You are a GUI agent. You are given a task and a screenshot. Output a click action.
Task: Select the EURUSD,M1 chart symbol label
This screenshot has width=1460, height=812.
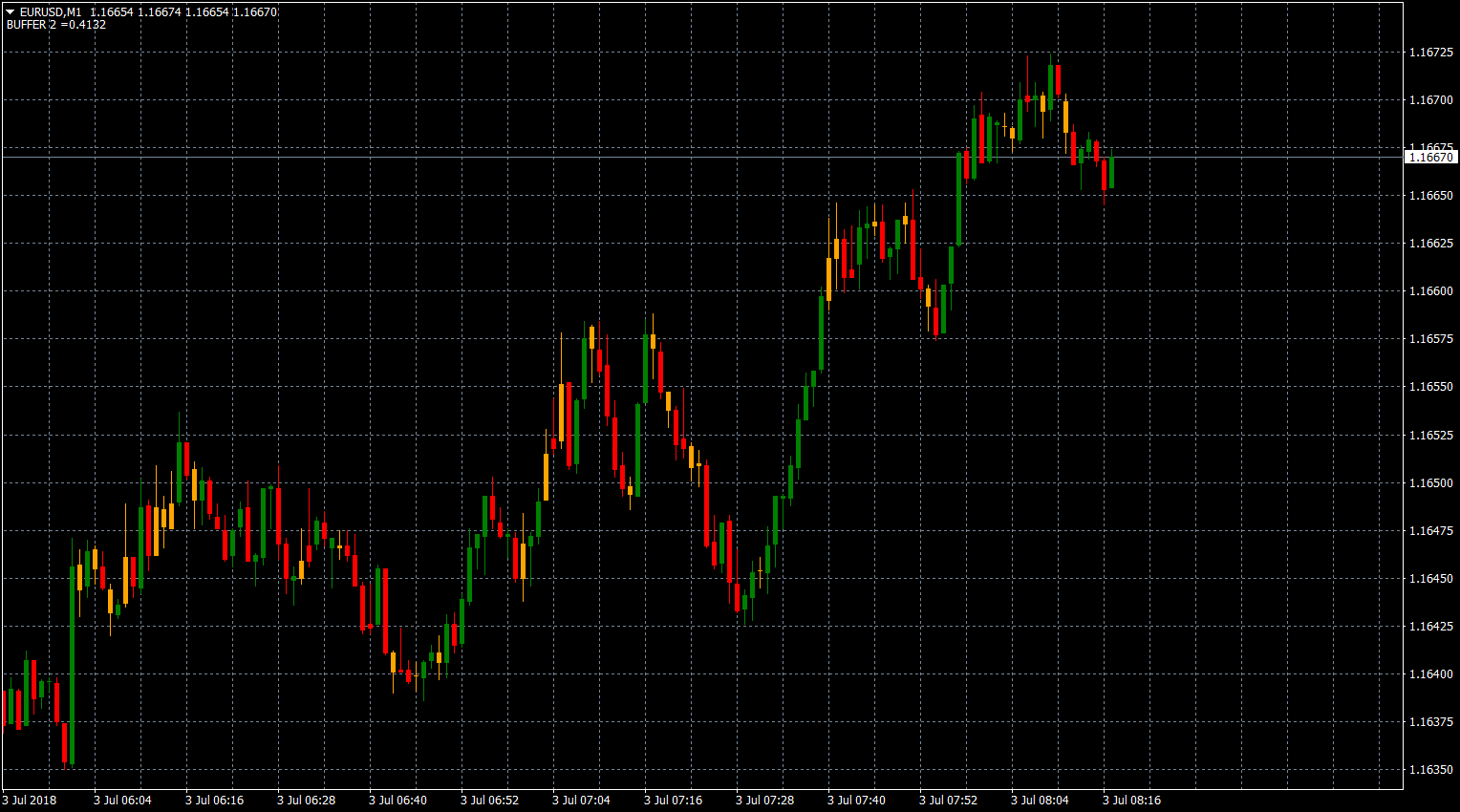pyautogui.click(x=51, y=12)
